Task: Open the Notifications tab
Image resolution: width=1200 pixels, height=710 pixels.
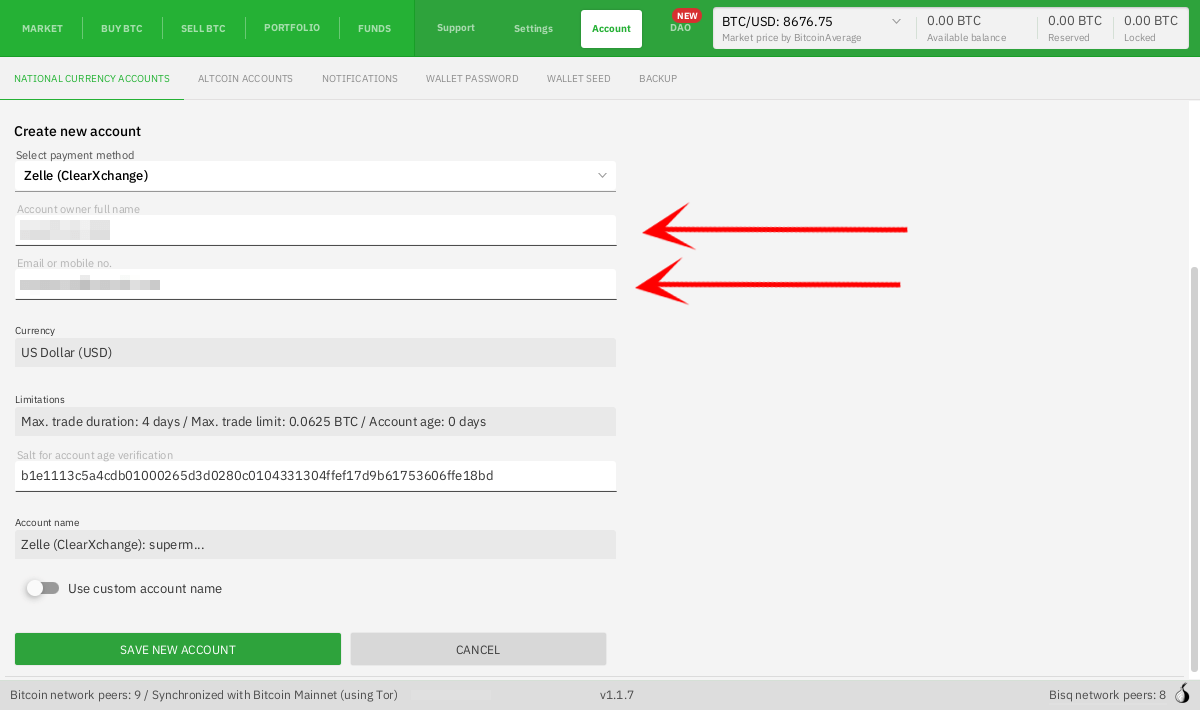Action: coord(360,78)
